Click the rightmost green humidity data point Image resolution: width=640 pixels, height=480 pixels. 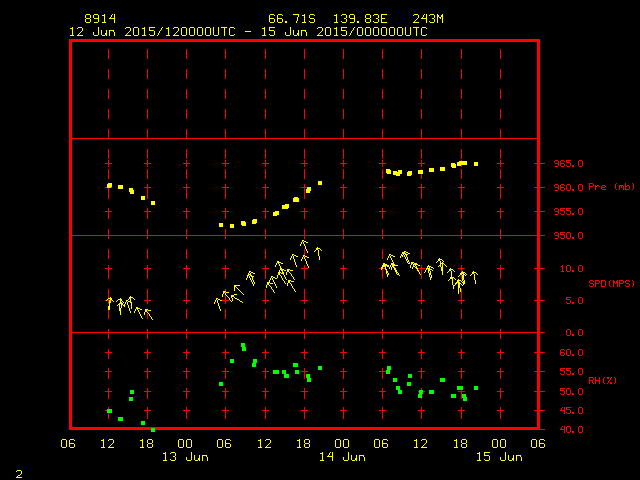pos(476,388)
